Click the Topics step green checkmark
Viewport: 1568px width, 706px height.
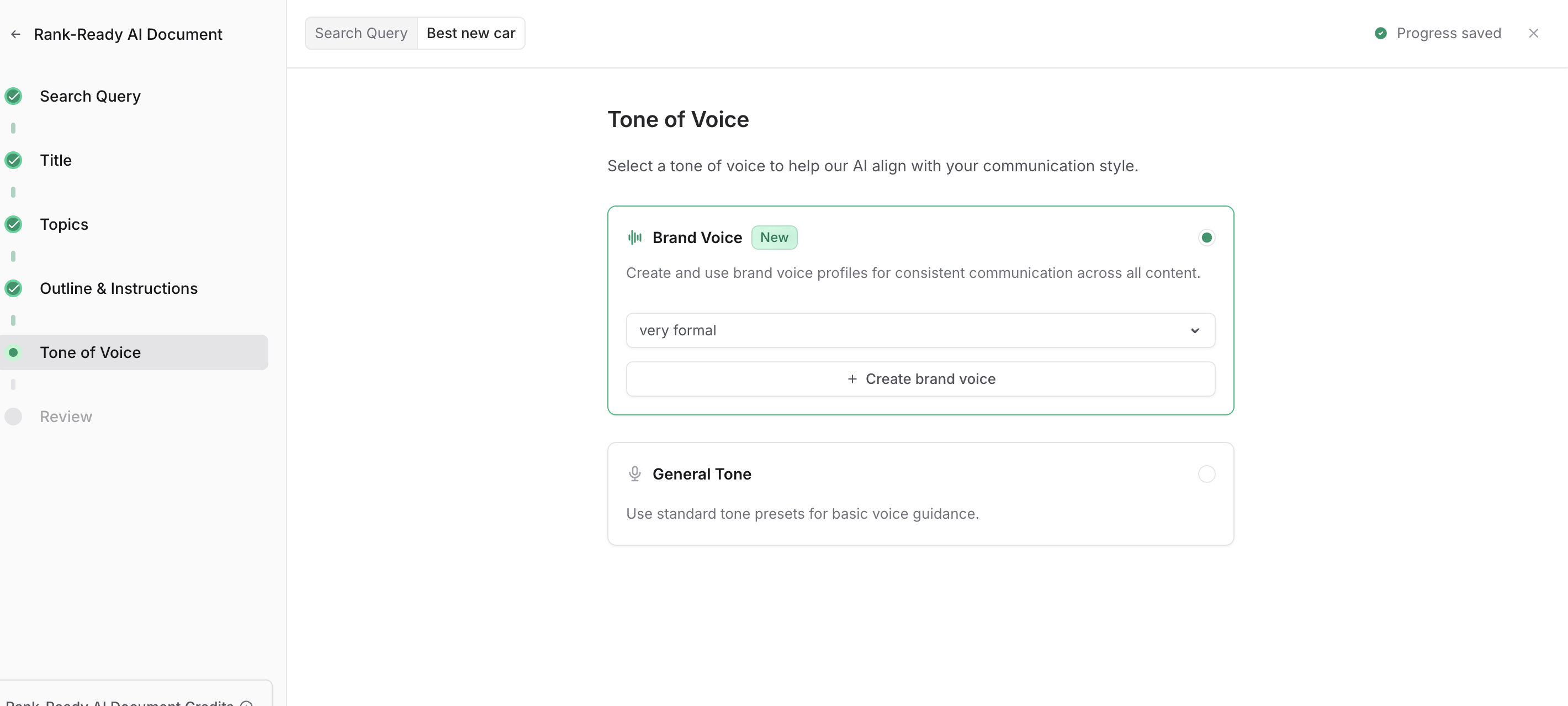coord(13,224)
